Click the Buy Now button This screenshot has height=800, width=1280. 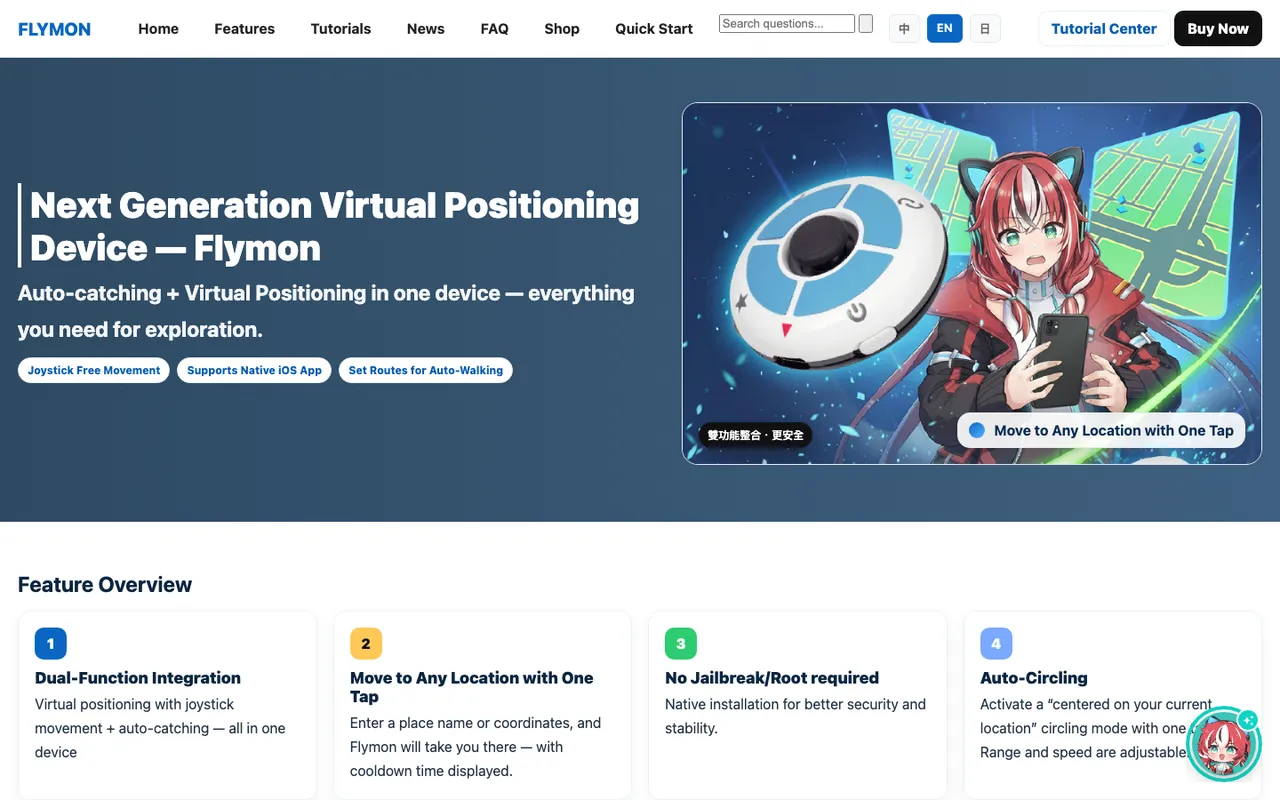click(1218, 29)
